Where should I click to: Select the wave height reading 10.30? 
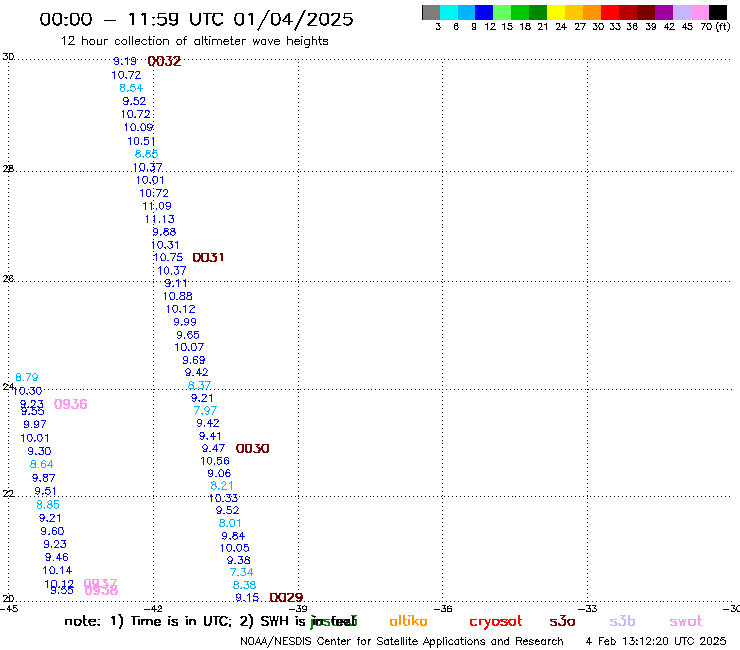tap(27, 391)
